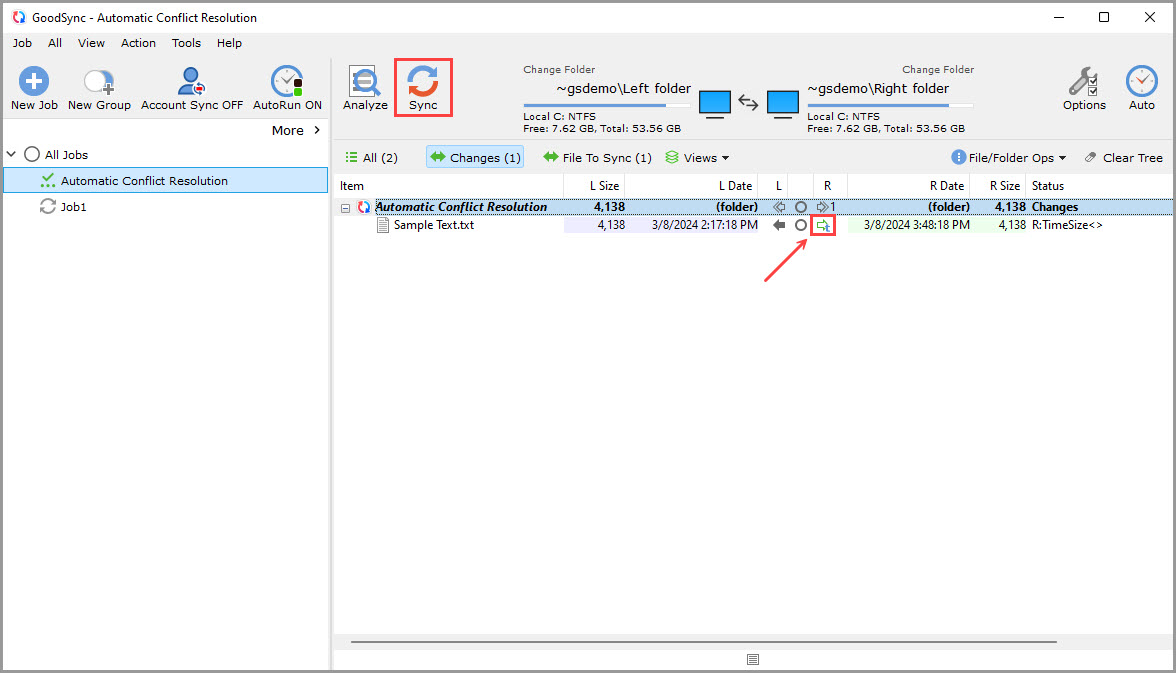
Task: Click the horizontal scrollbar at bottom
Action: coord(704,642)
